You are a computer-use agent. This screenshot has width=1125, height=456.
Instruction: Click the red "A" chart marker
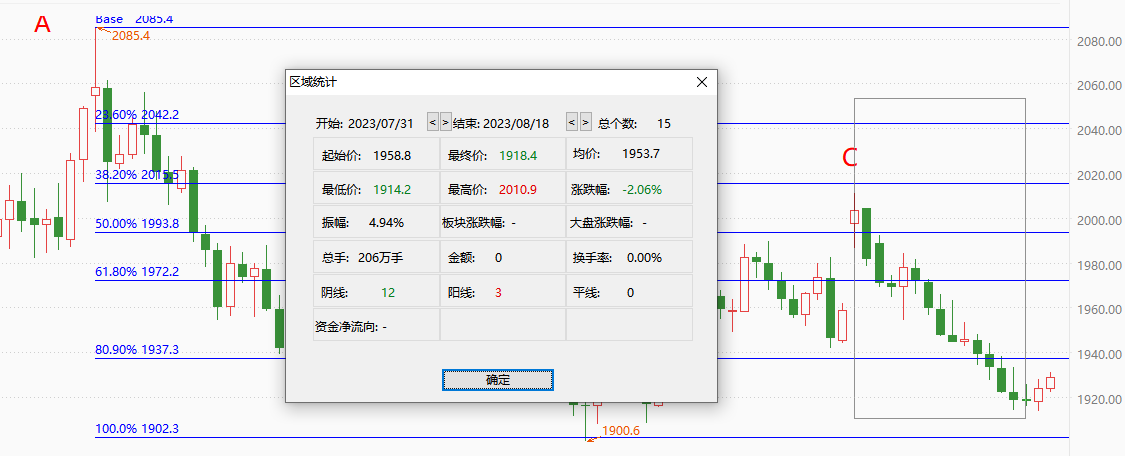(x=43, y=24)
